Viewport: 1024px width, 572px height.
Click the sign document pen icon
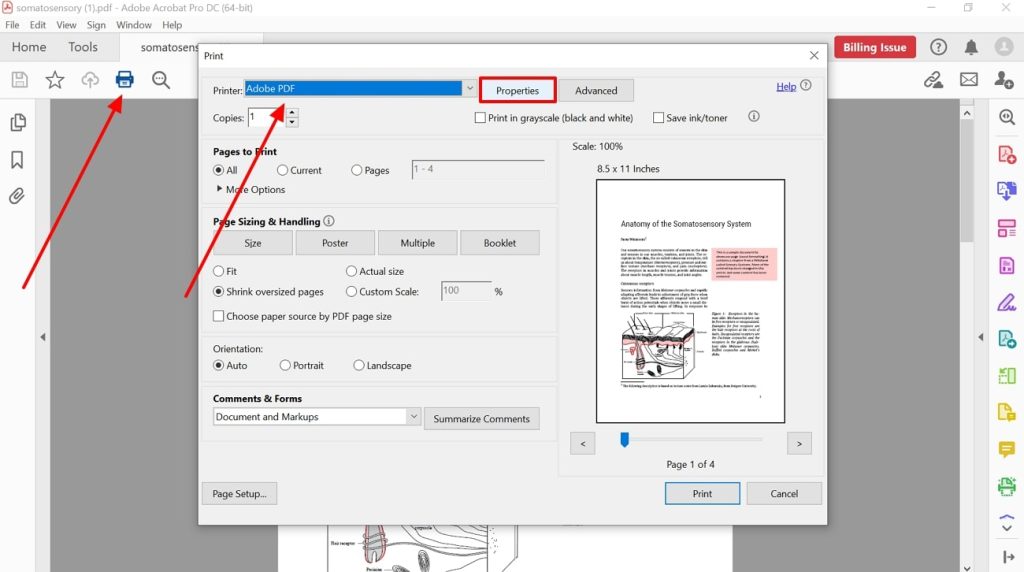[933, 80]
